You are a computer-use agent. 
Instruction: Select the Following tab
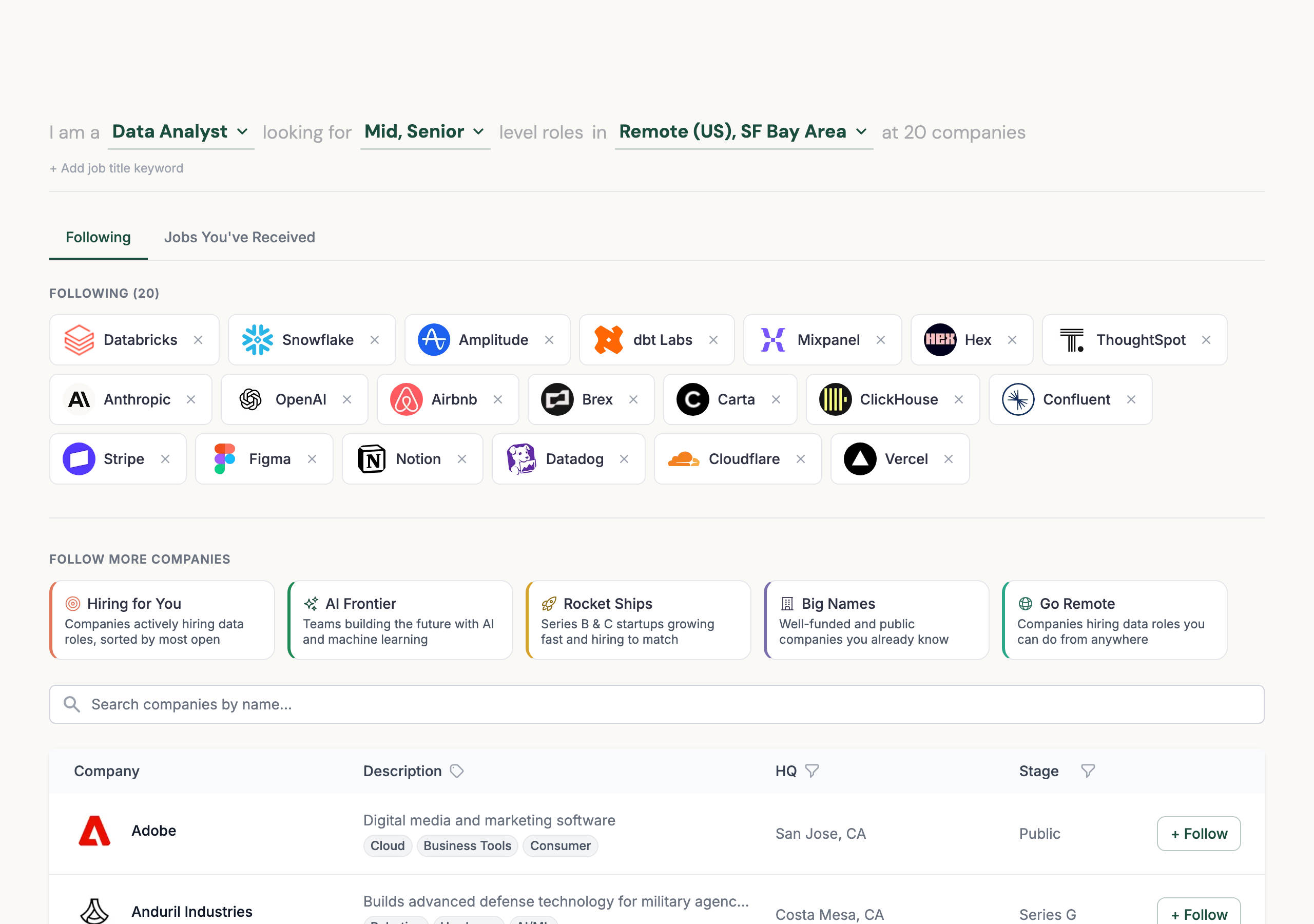[98, 237]
